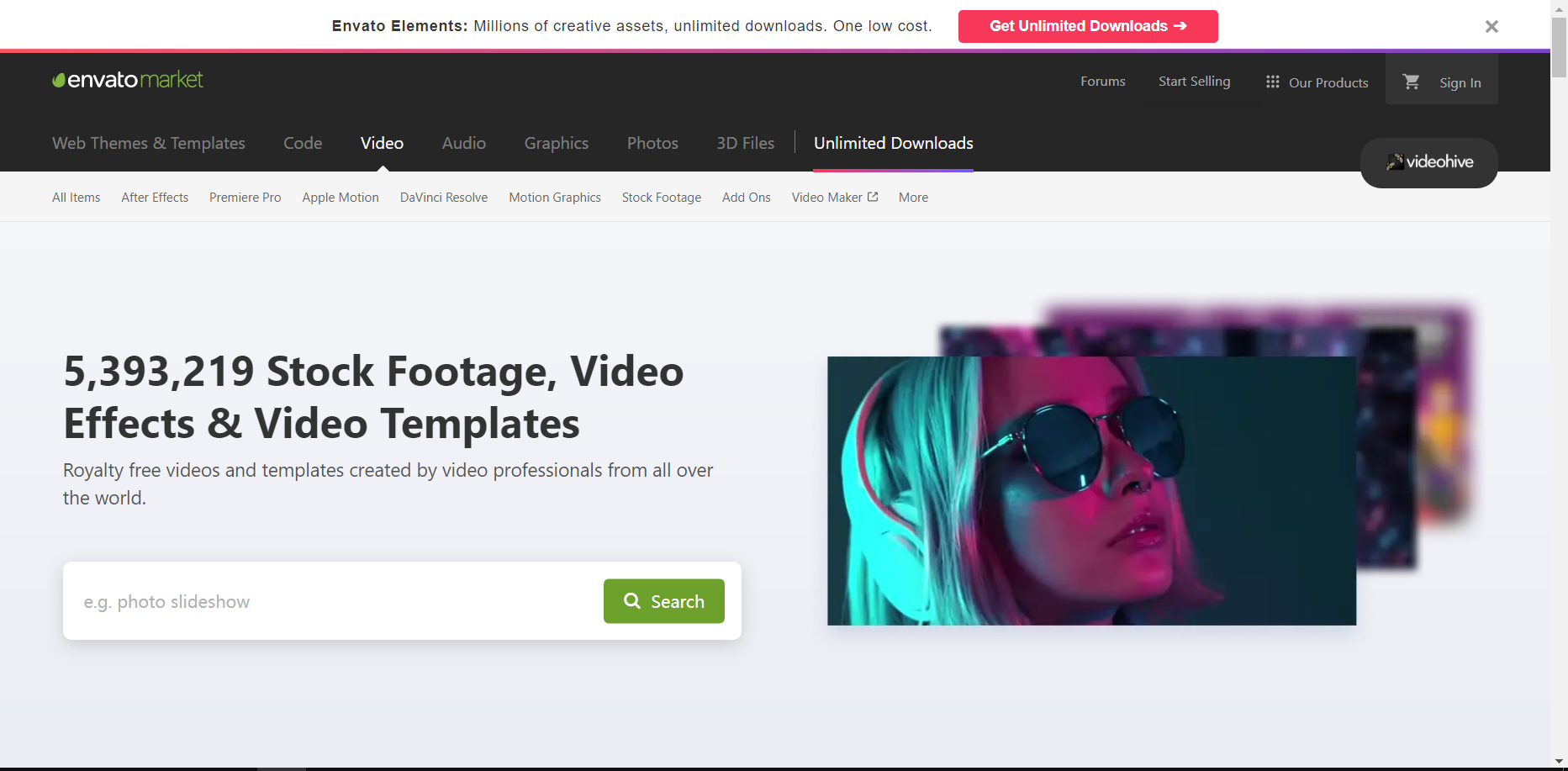Click the external link icon beside Video Maker
Viewport: 1568px width, 771px height.
(873, 197)
